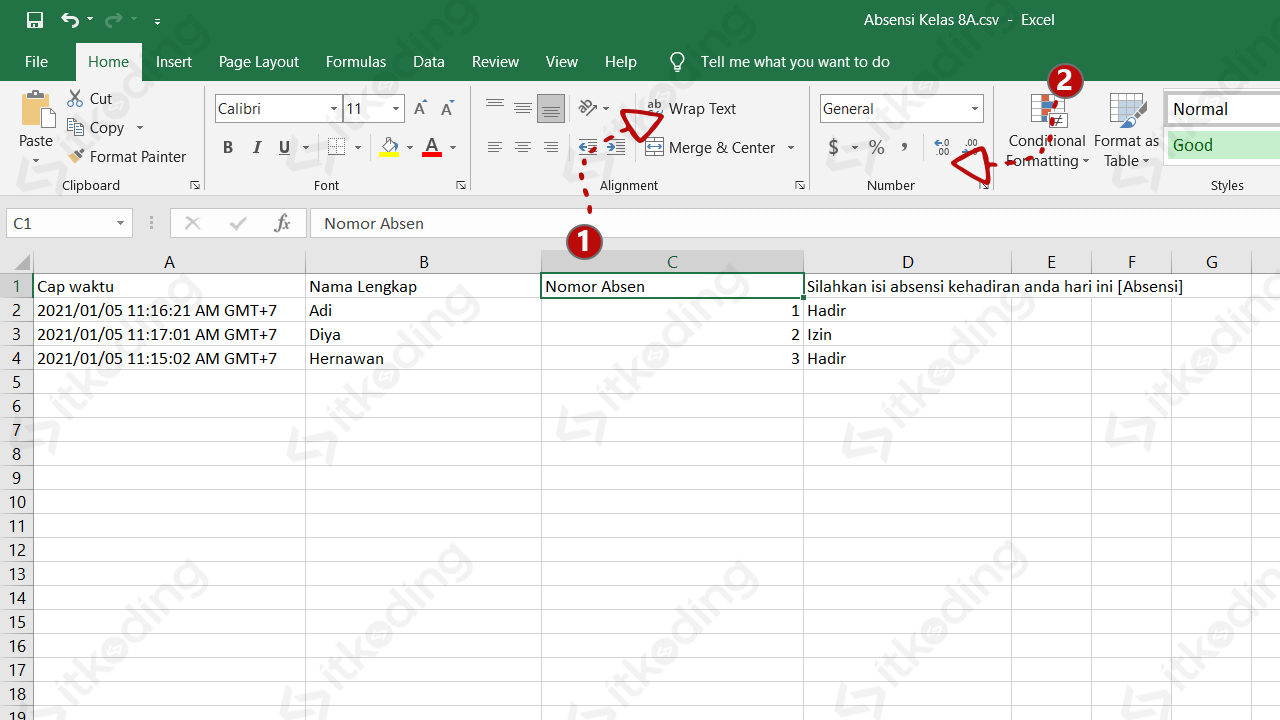Apply the Good cell style
The height and width of the screenshot is (720, 1280).
click(1224, 145)
